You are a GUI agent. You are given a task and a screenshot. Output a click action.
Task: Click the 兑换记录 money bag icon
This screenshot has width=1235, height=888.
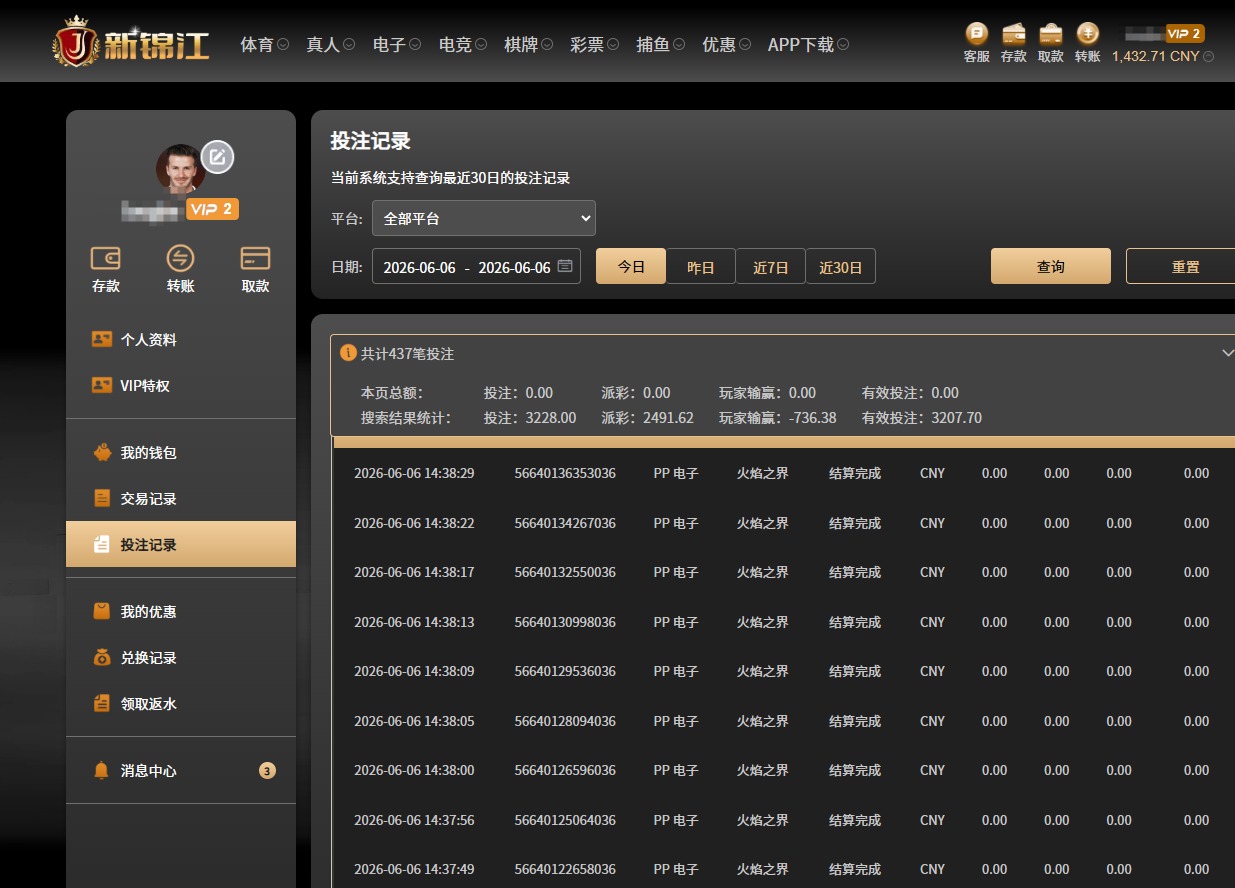click(x=102, y=657)
